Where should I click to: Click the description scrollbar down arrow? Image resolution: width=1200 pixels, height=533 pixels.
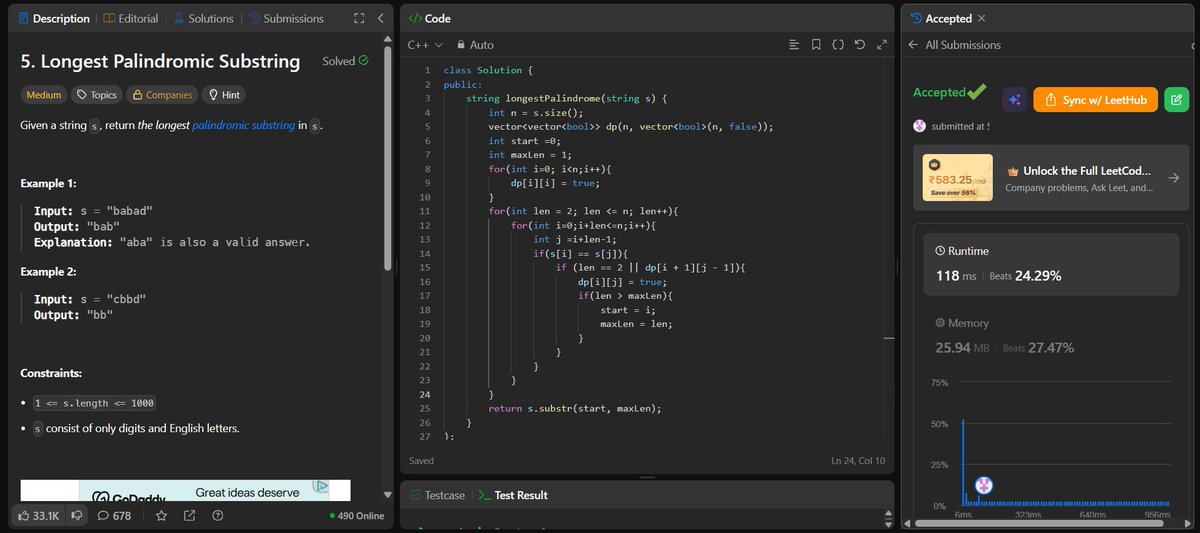[388, 495]
